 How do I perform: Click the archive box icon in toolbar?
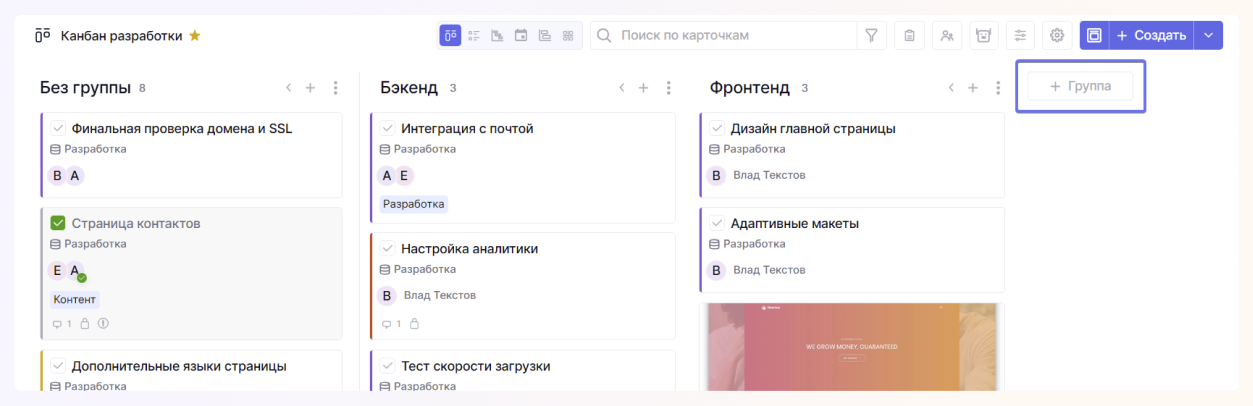pos(983,36)
